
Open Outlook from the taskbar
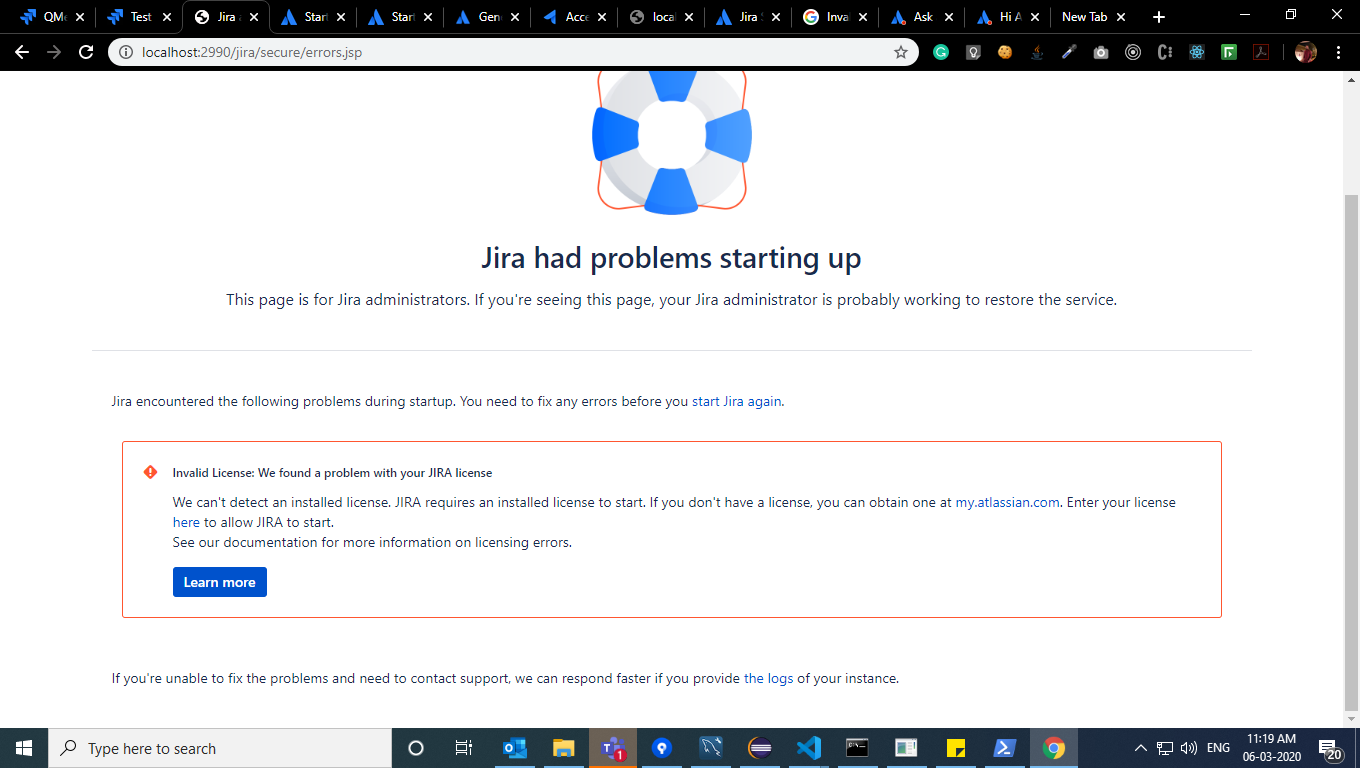[515, 748]
